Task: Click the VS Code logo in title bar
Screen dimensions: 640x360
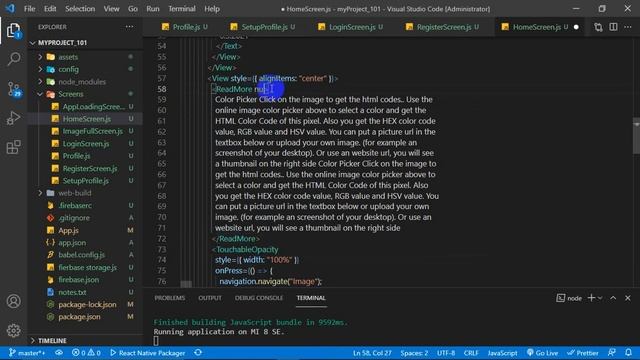Action: [x=10, y=8]
